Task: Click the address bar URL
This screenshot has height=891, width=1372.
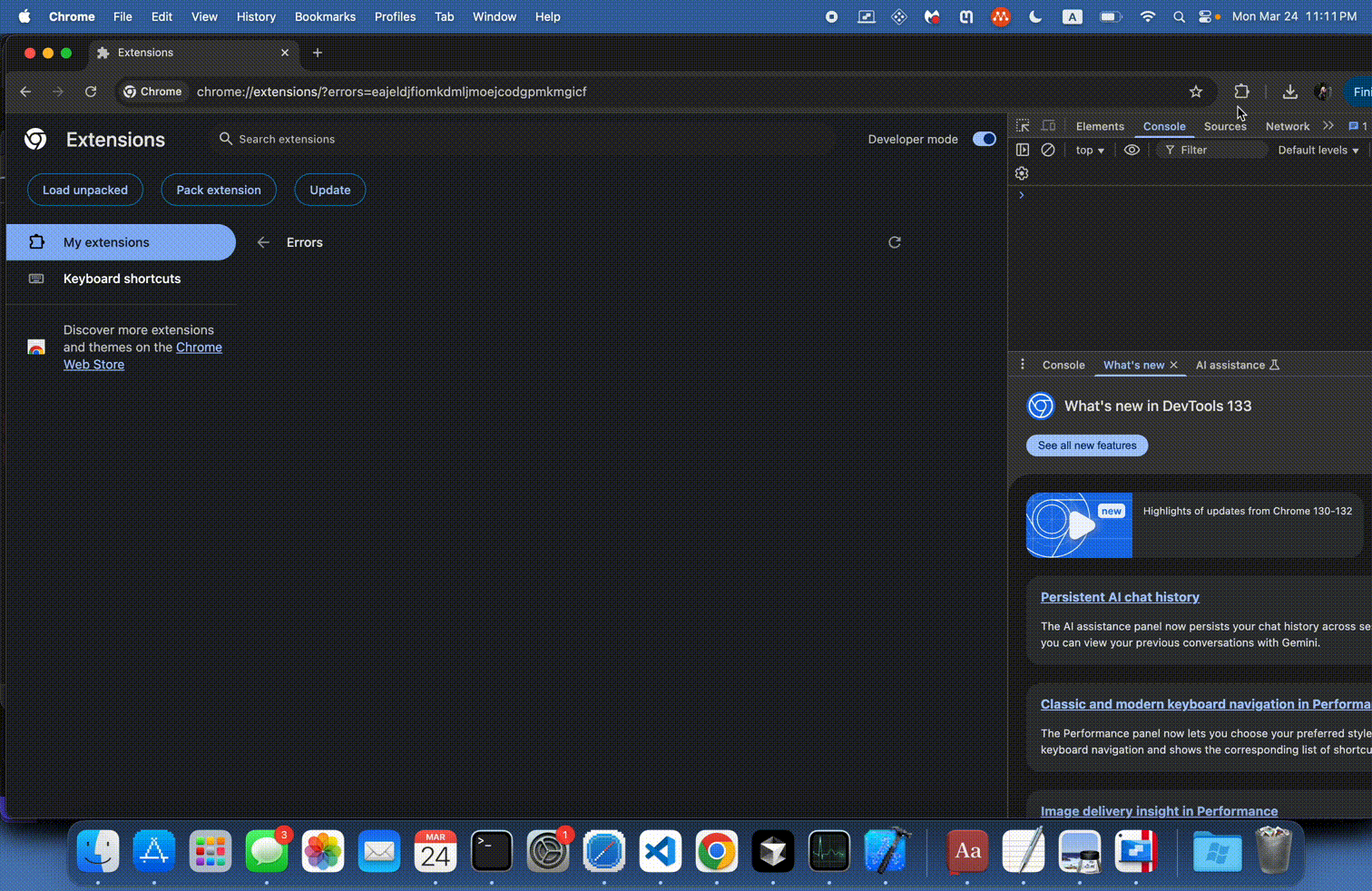Action: [x=392, y=92]
